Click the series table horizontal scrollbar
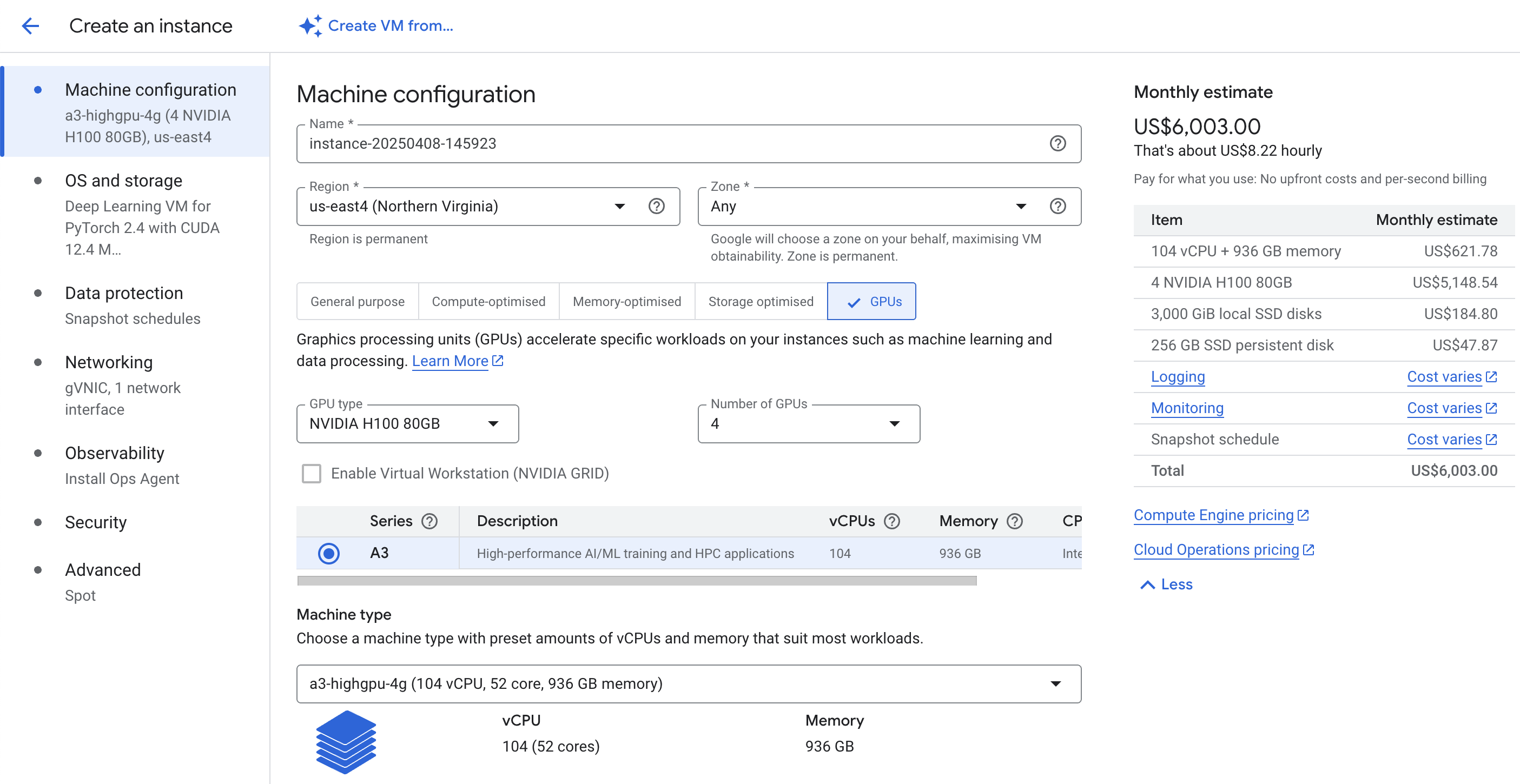 coord(636,581)
